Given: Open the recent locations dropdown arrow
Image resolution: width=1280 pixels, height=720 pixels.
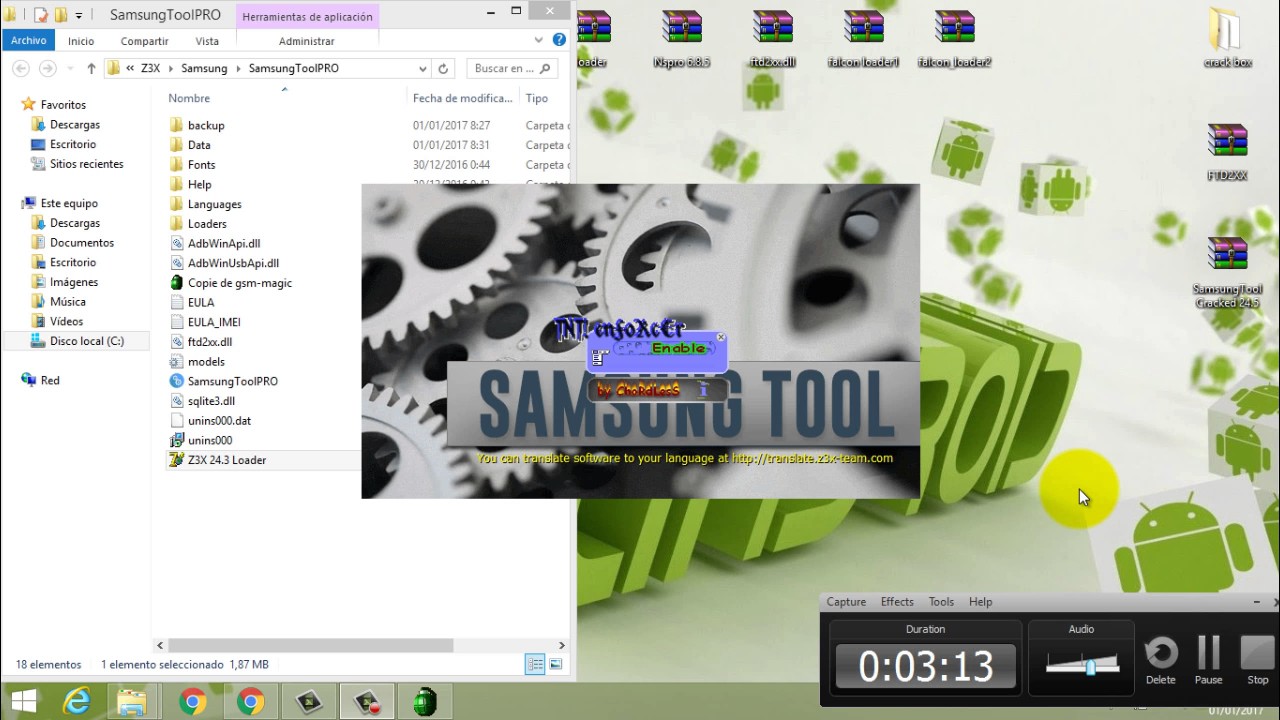Looking at the screenshot, I should [68, 69].
